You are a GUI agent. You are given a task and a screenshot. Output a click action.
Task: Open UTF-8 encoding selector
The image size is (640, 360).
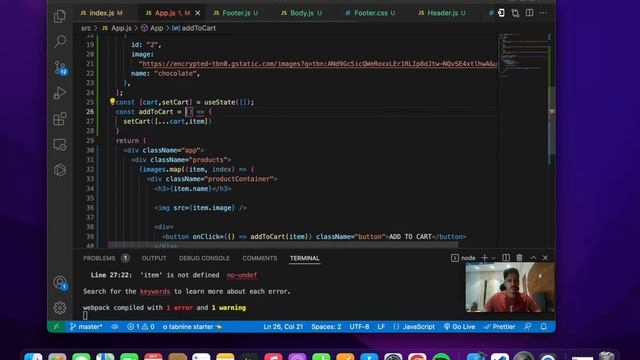click(x=359, y=327)
